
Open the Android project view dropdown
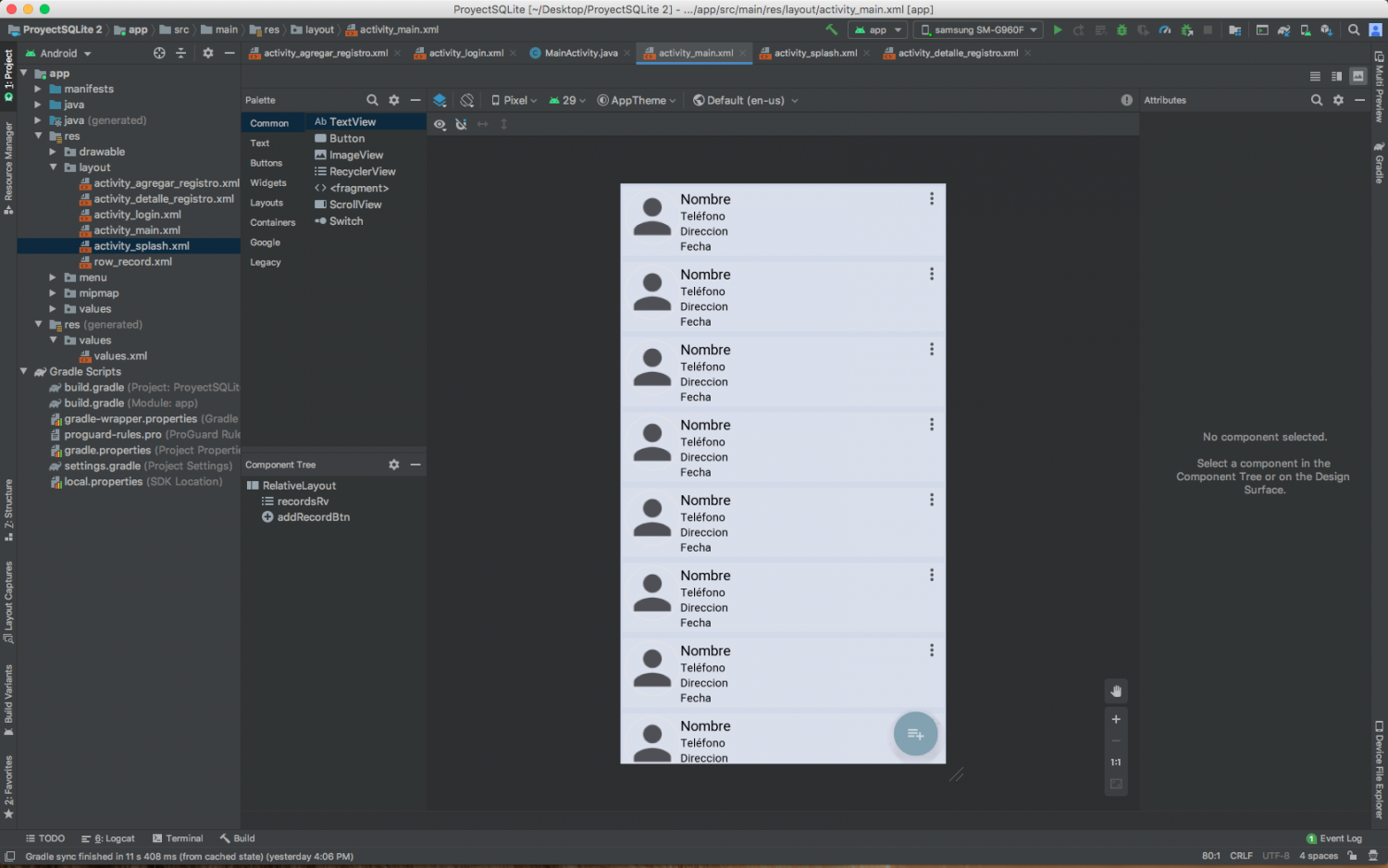(58, 53)
